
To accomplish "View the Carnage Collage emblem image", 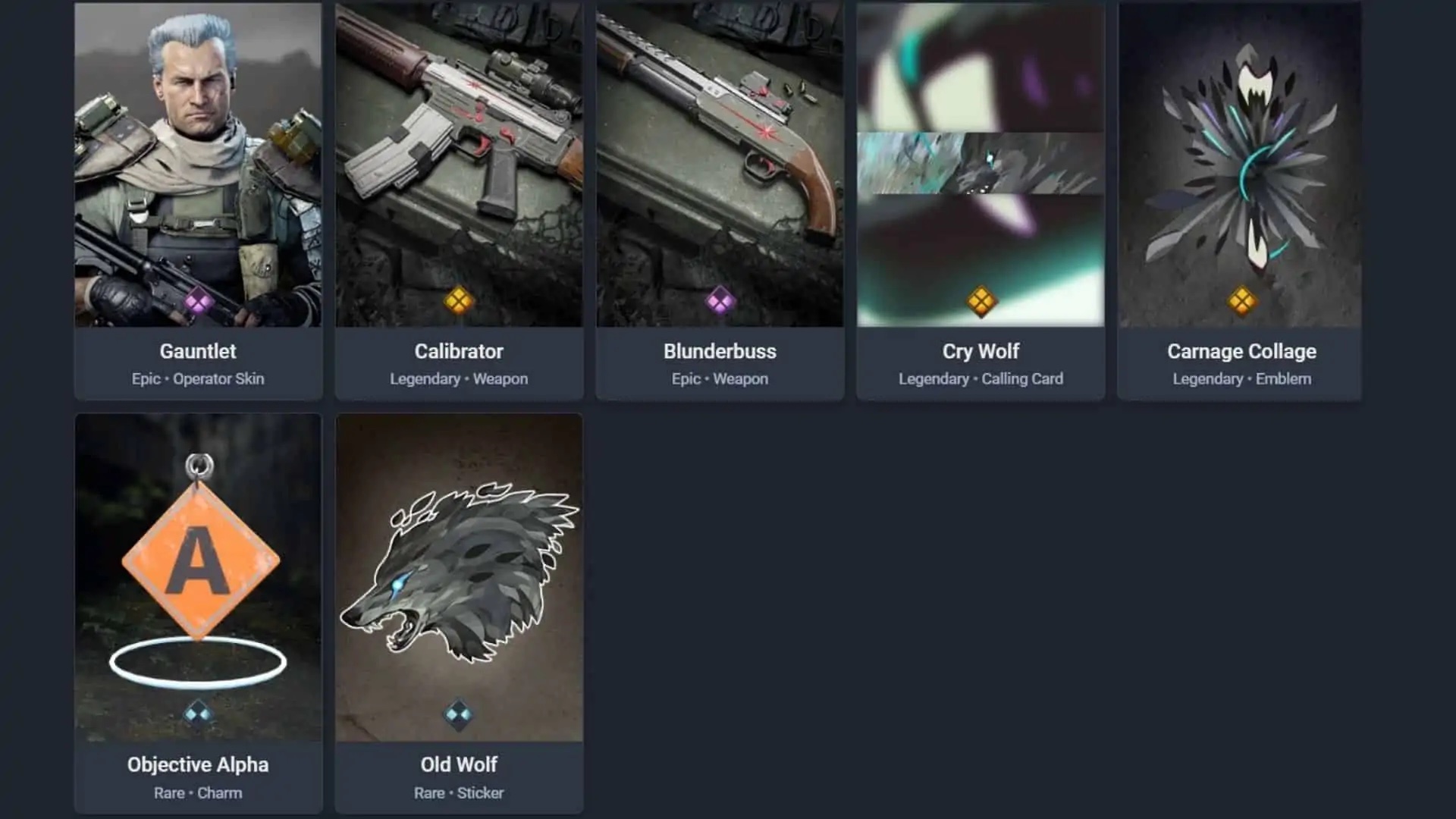I will pyautogui.click(x=1240, y=165).
